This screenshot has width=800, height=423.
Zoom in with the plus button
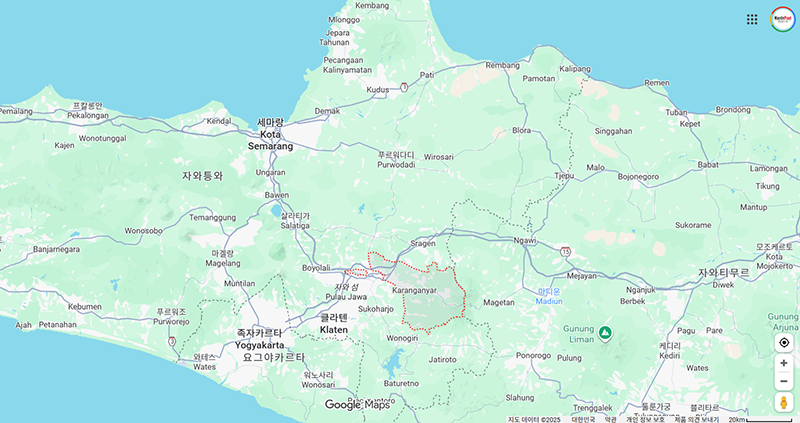coord(784,363)
